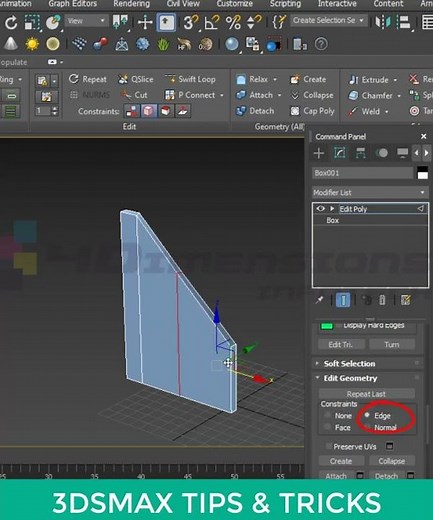Select the Cut tool
Screen dimensions: 433x520
pos(134,95)
